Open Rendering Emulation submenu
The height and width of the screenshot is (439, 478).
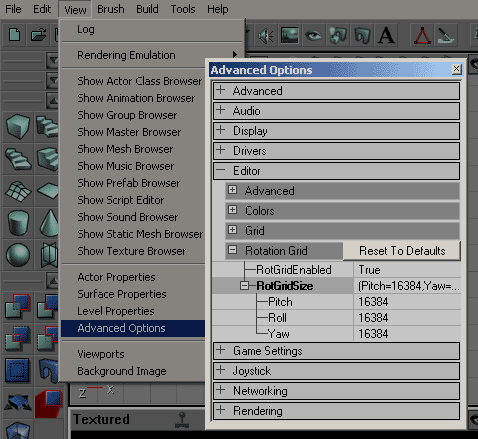click(152, 55)
